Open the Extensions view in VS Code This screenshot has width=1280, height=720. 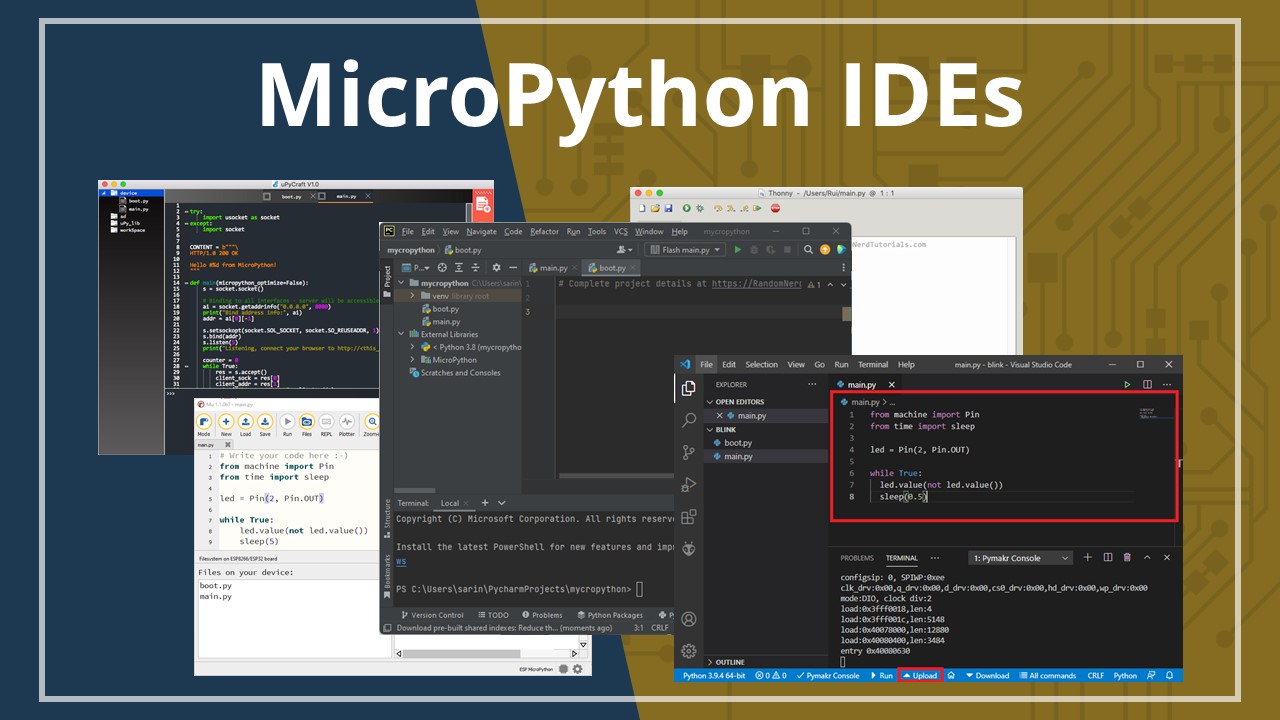click(x=688, y=517)
